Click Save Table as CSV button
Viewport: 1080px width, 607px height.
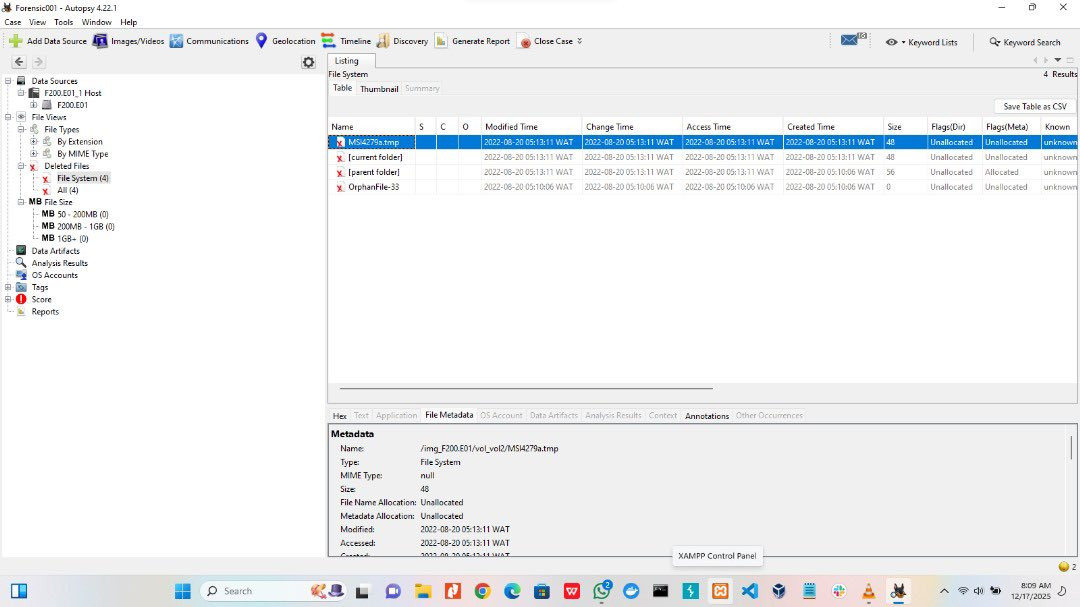(1035, 106)
